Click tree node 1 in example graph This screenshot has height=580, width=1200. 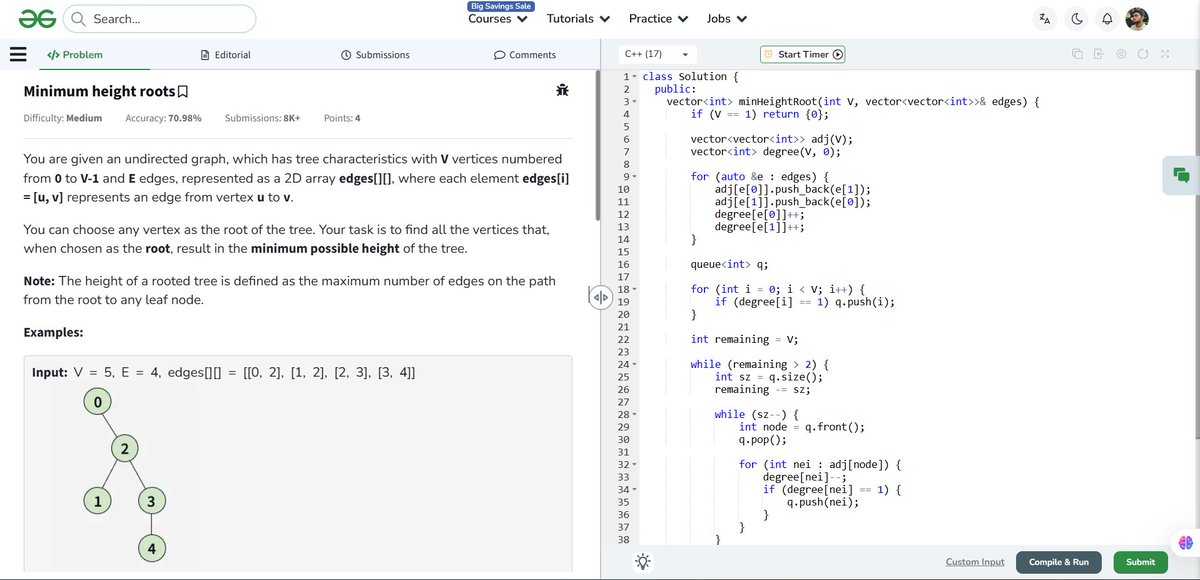[97, 500]
